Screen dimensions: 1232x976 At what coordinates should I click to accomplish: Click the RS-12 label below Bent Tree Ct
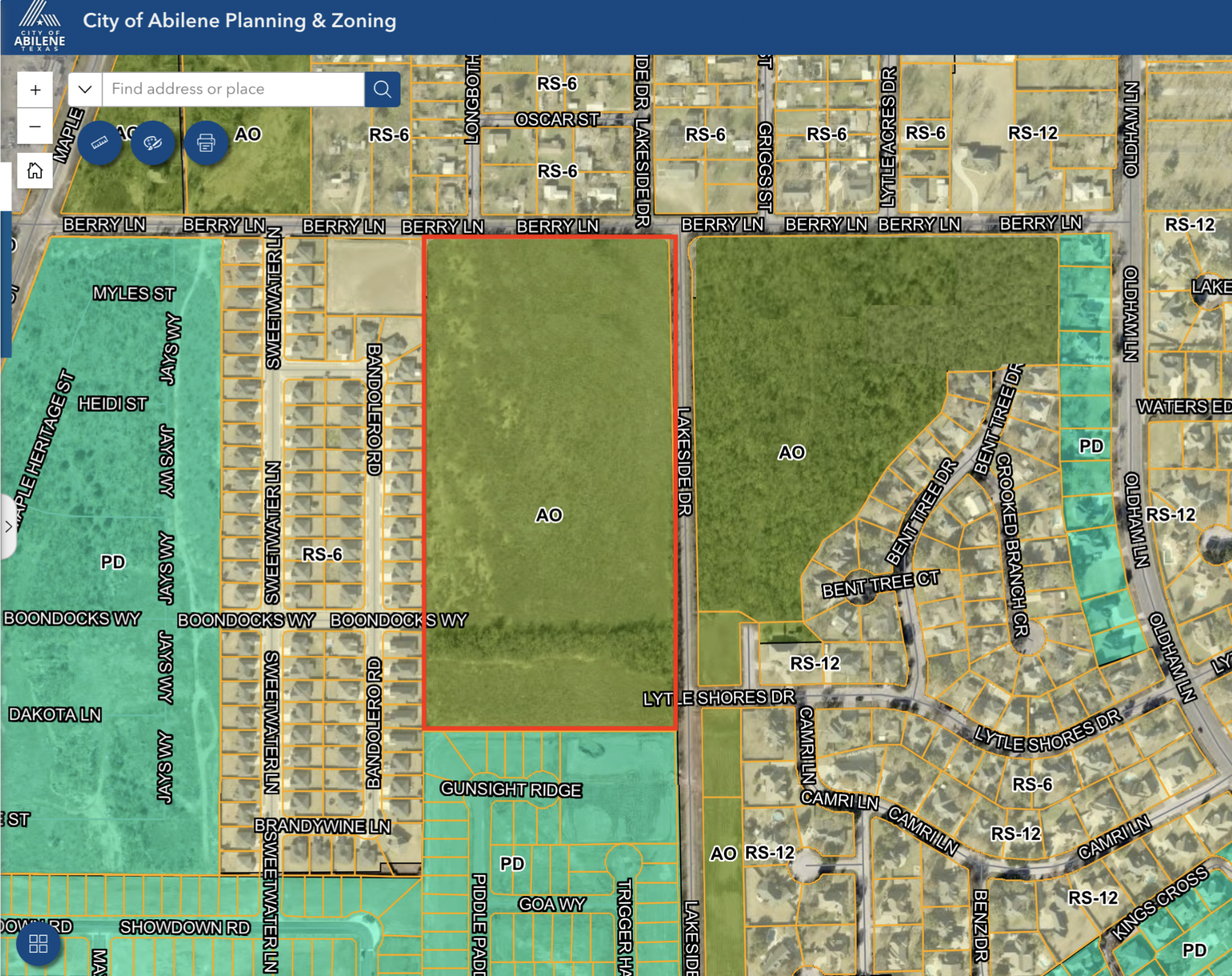point(815,664)
